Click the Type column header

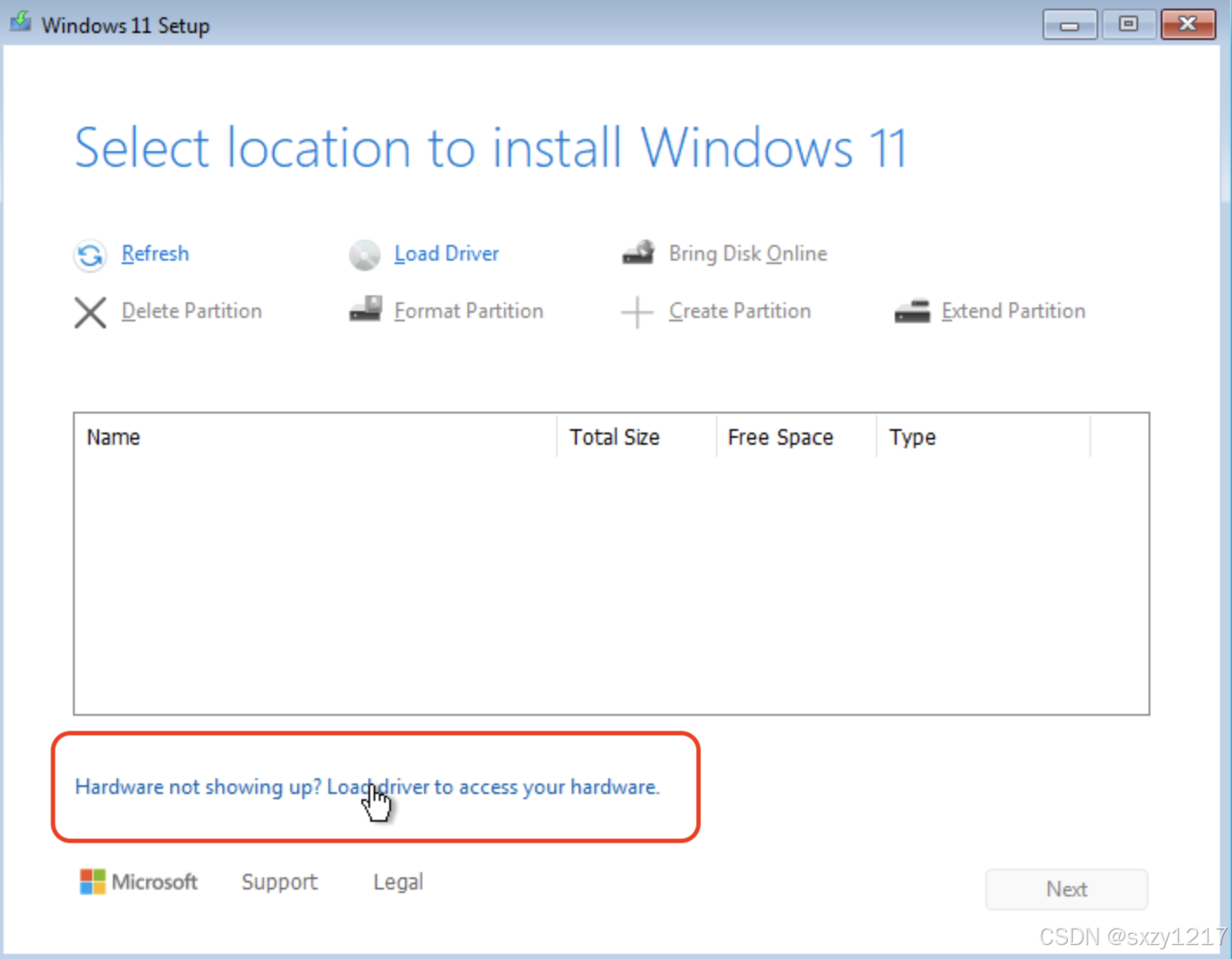pyautogui.click(x=911, y=437)
